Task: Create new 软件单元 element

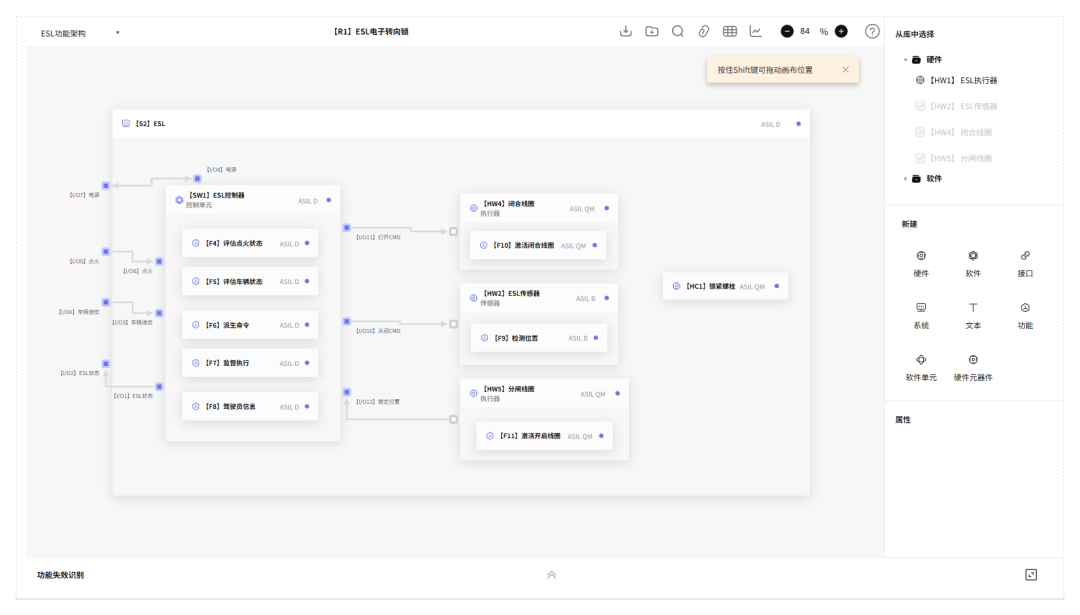Action: [x=921, y=368]
